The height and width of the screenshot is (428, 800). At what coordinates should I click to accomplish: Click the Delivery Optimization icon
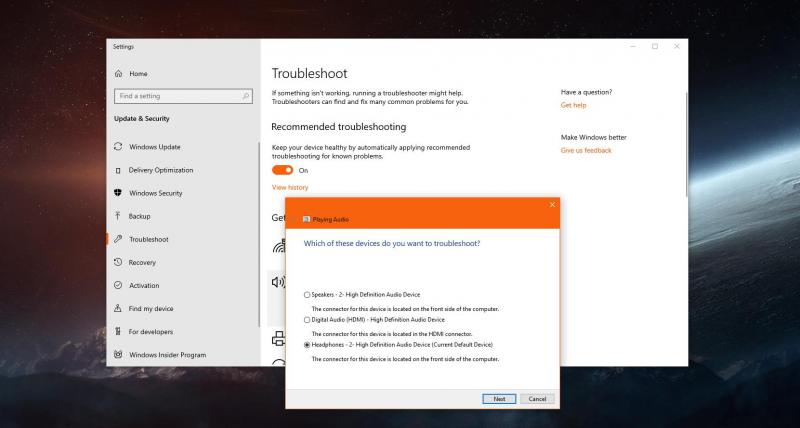pos(118,170)
